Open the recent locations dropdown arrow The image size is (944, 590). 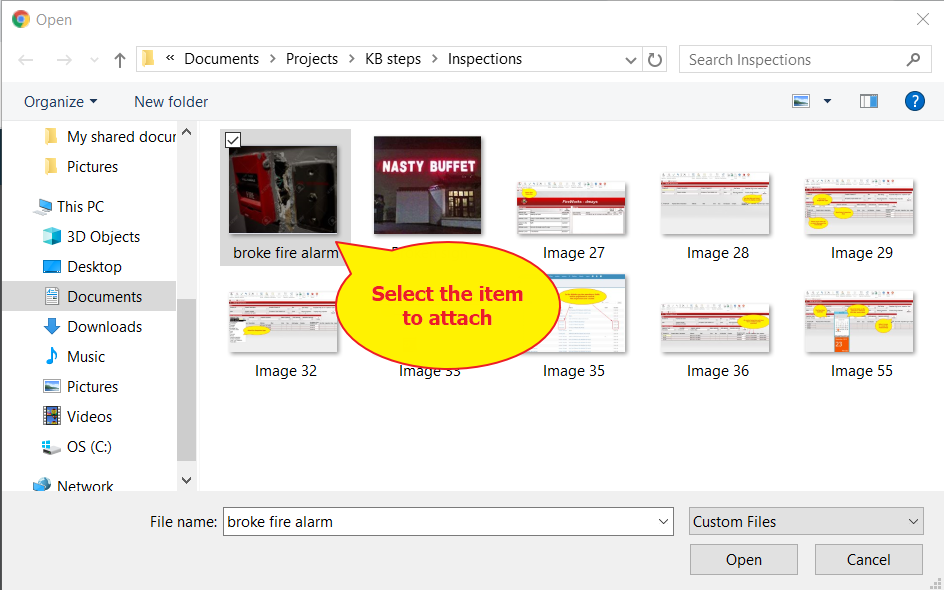(94, 60)
